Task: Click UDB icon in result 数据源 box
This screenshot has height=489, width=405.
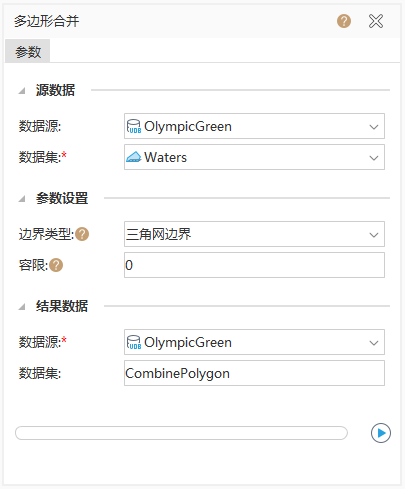Action: (x=134, y=342)
